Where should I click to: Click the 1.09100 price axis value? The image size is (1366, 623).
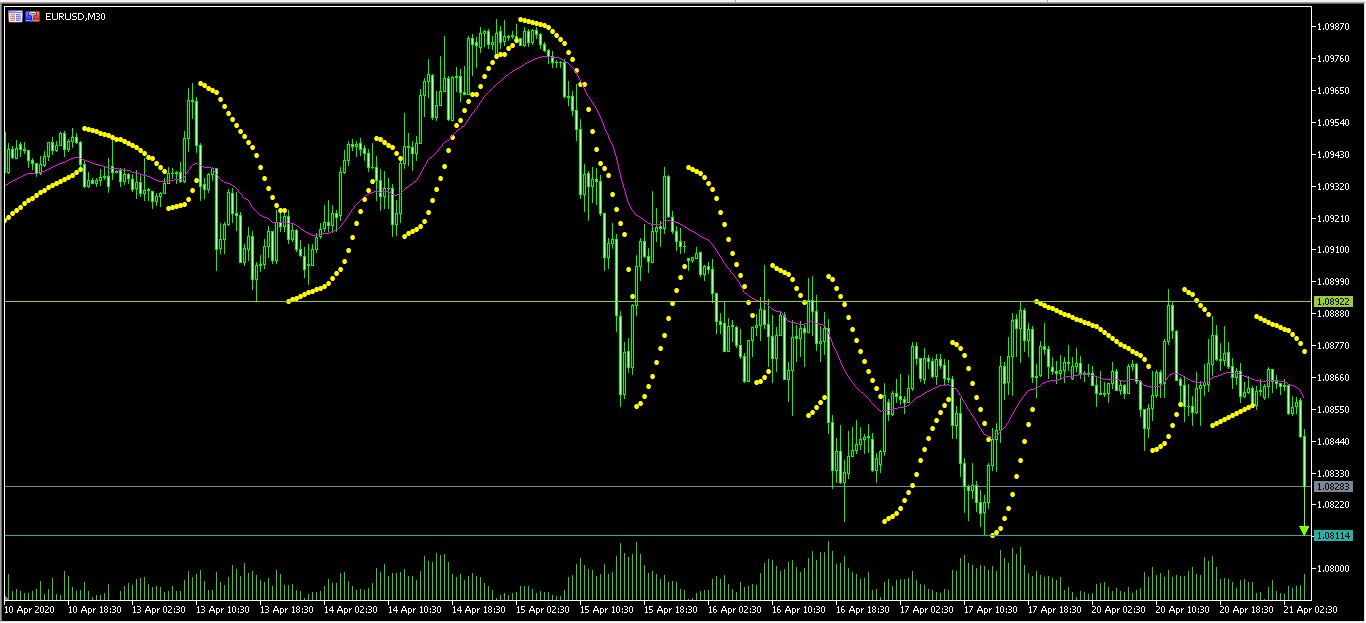pos(1334,250)
